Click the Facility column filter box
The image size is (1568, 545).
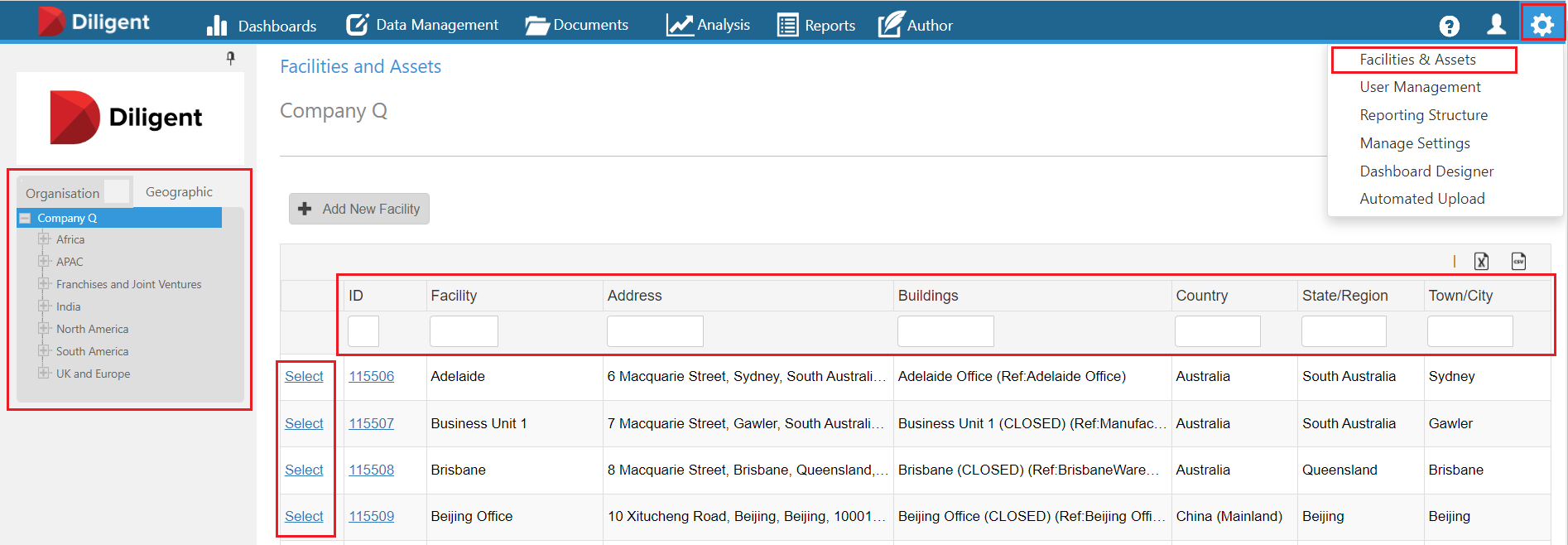click(x=464, y=331)
